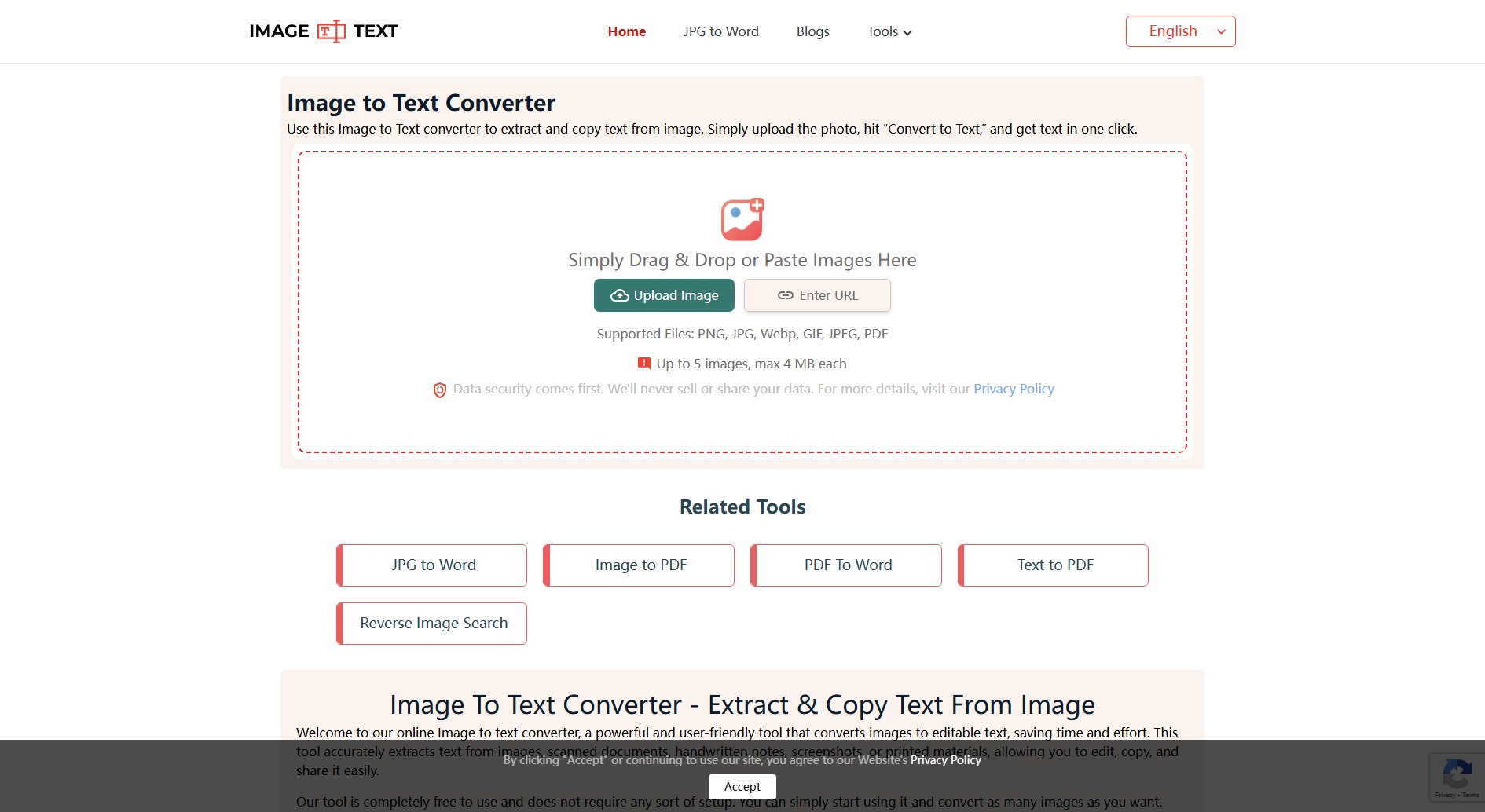Open the English language selector
The height and width of the screenshot is (812, 1485).
pyautogui.click(x=1180, y=31)
